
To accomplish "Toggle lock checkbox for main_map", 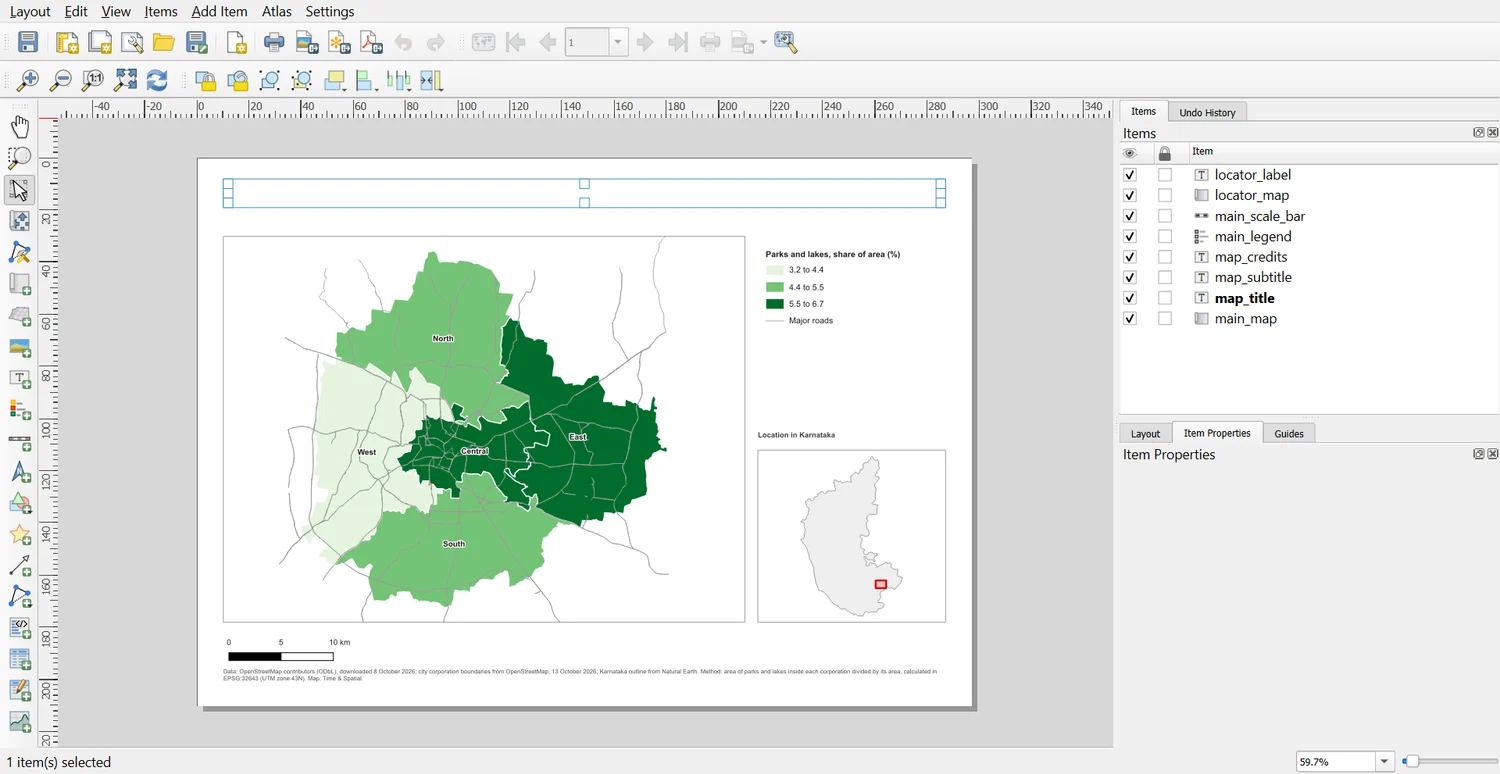I will point(1165,319).
